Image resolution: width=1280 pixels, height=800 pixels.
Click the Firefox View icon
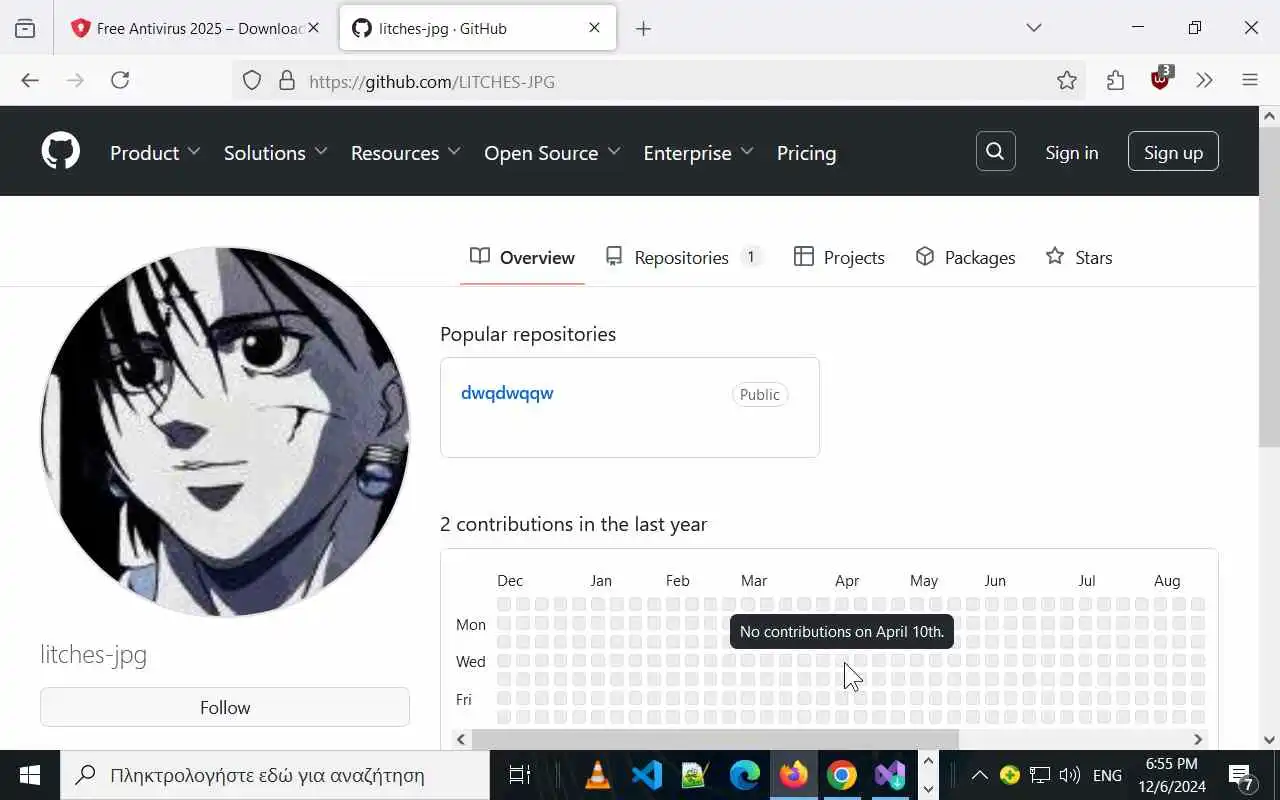pyautogui.click(x=25, y=28)
